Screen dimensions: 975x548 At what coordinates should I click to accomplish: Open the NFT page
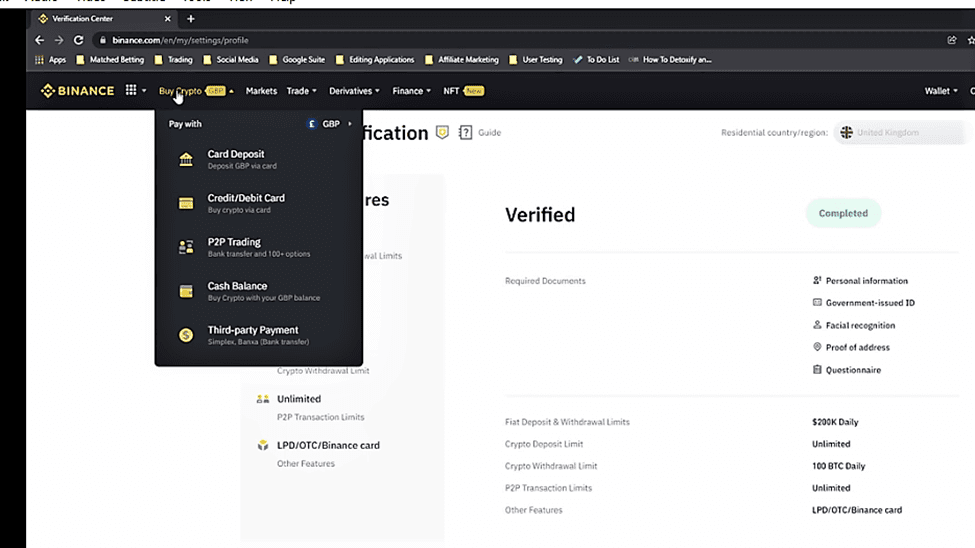[463, 91]
